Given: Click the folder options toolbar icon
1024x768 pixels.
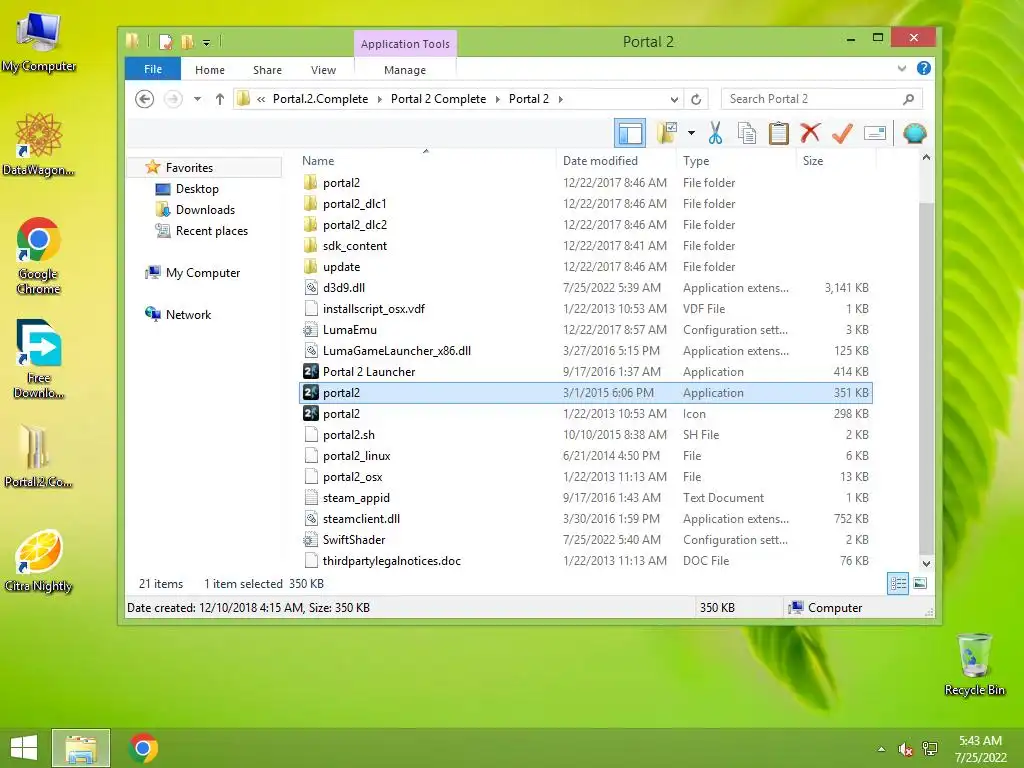Looking at the screenshot, I should 667,133.
